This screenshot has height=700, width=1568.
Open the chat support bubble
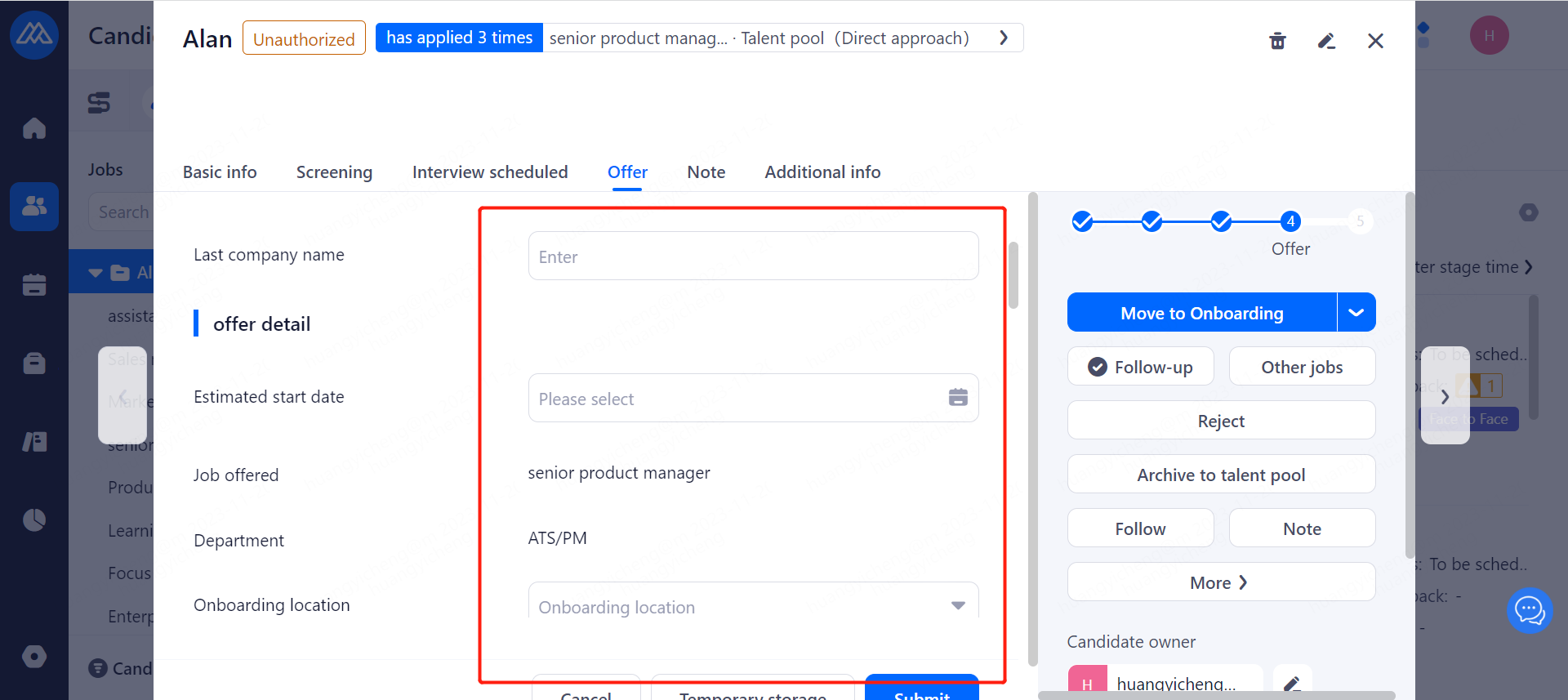(1529, 610)
